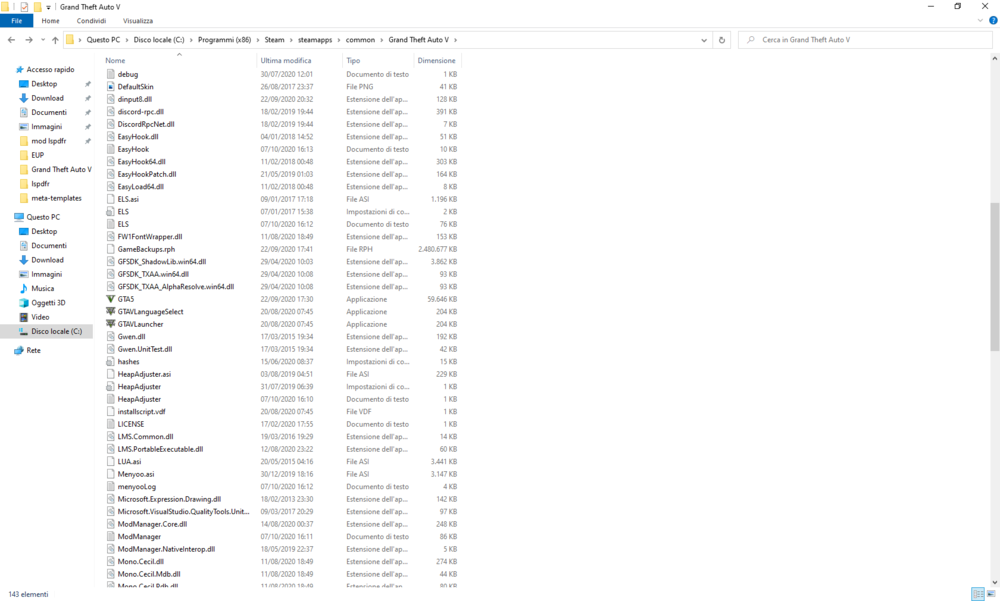Viewport: 1000px width, 601px height.
Task: Click Questo PC in the address path
Action: click(103, 40)
